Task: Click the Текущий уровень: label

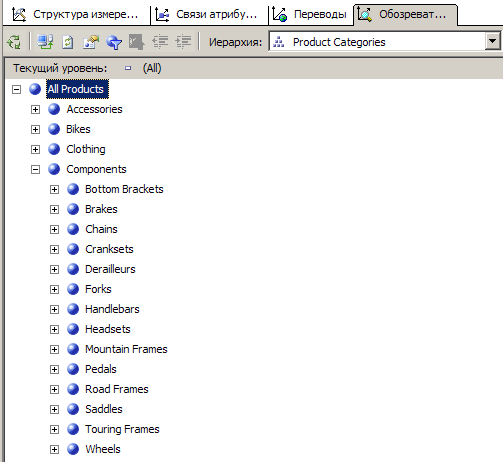Action: coord(60,68)
